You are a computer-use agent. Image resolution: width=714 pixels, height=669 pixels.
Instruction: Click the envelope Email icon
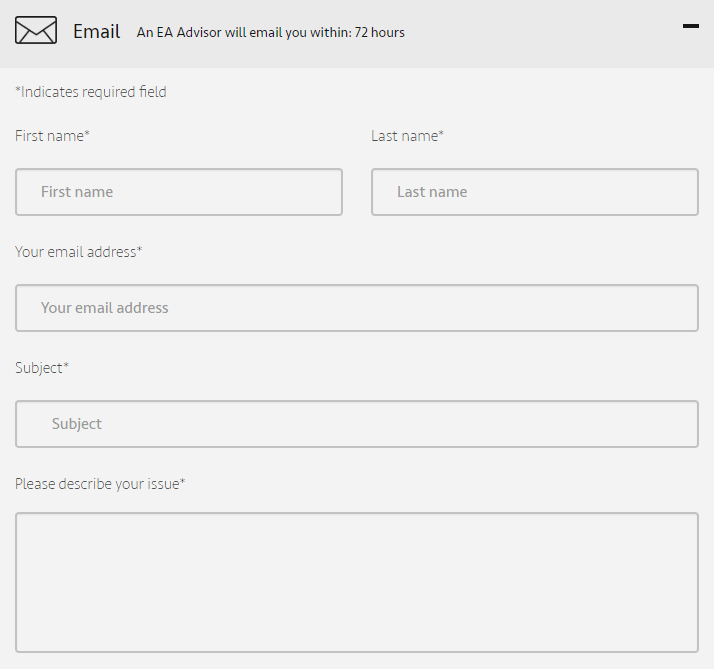(x=36, y=30)
